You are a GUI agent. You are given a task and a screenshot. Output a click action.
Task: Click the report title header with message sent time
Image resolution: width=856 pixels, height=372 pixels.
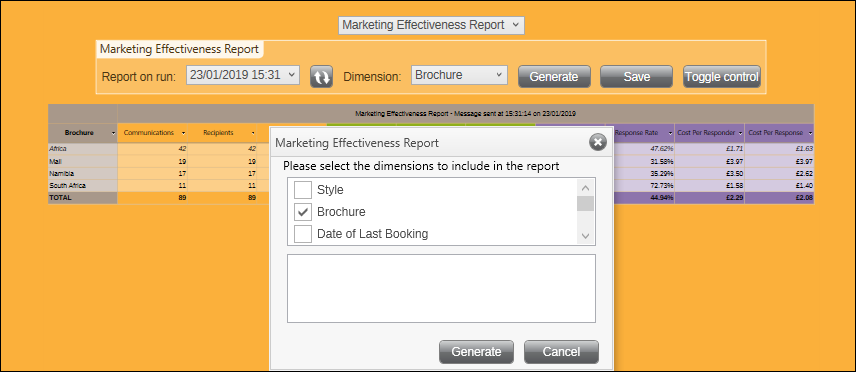466,114
